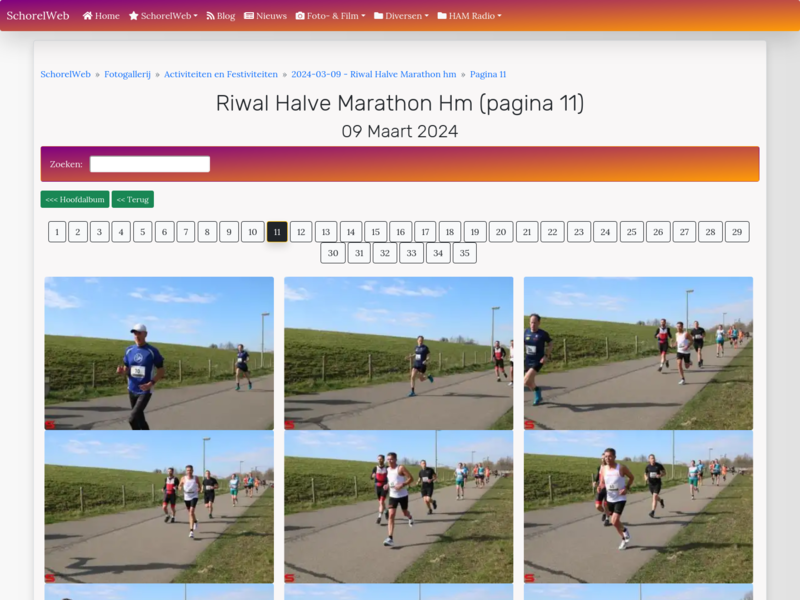This screenshot has width=800, height=600.
Task: Select the active page 11 button
Action: pyautogui.click(x=277, y=232)
